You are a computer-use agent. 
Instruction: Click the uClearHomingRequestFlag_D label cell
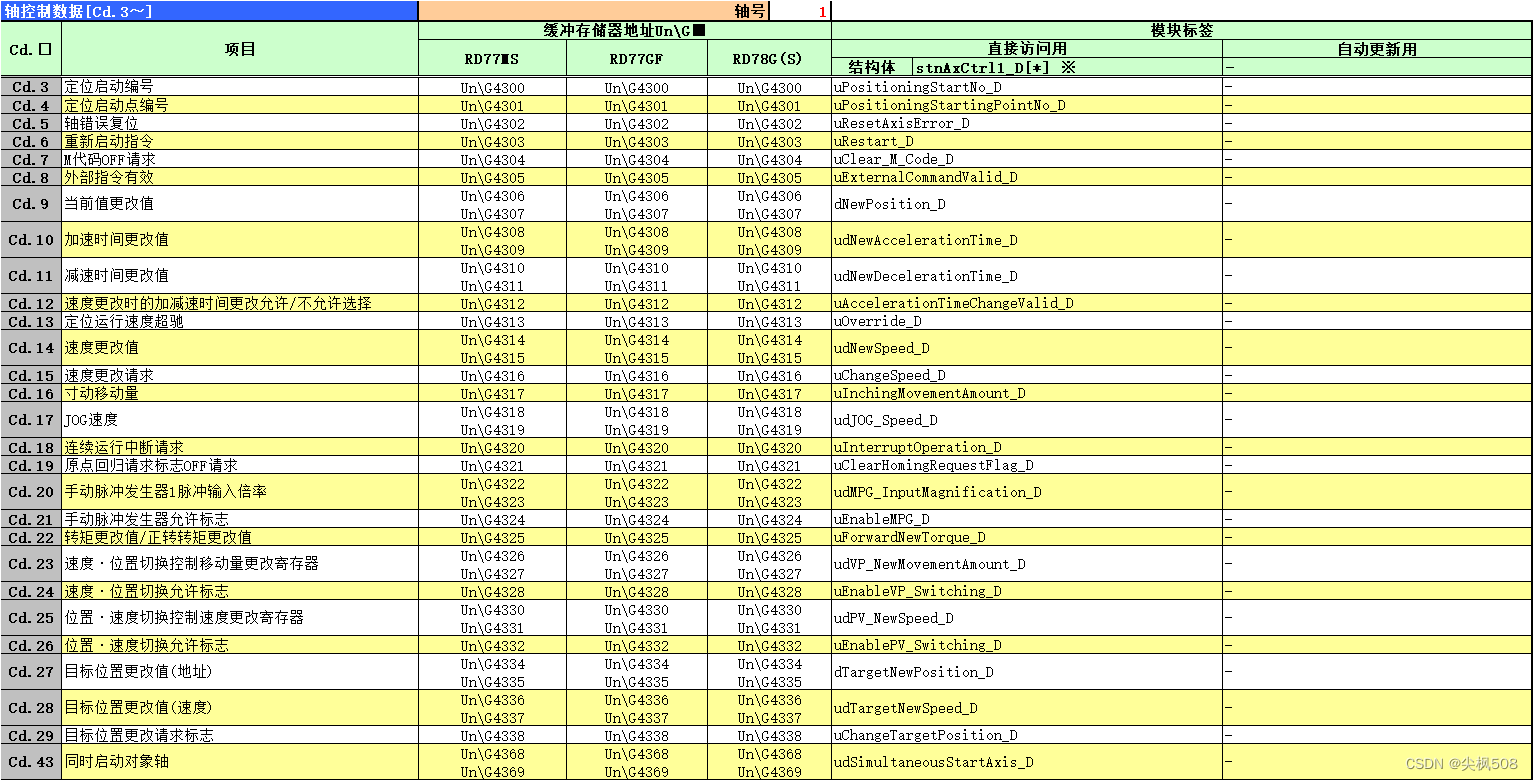click(1027, 465)
